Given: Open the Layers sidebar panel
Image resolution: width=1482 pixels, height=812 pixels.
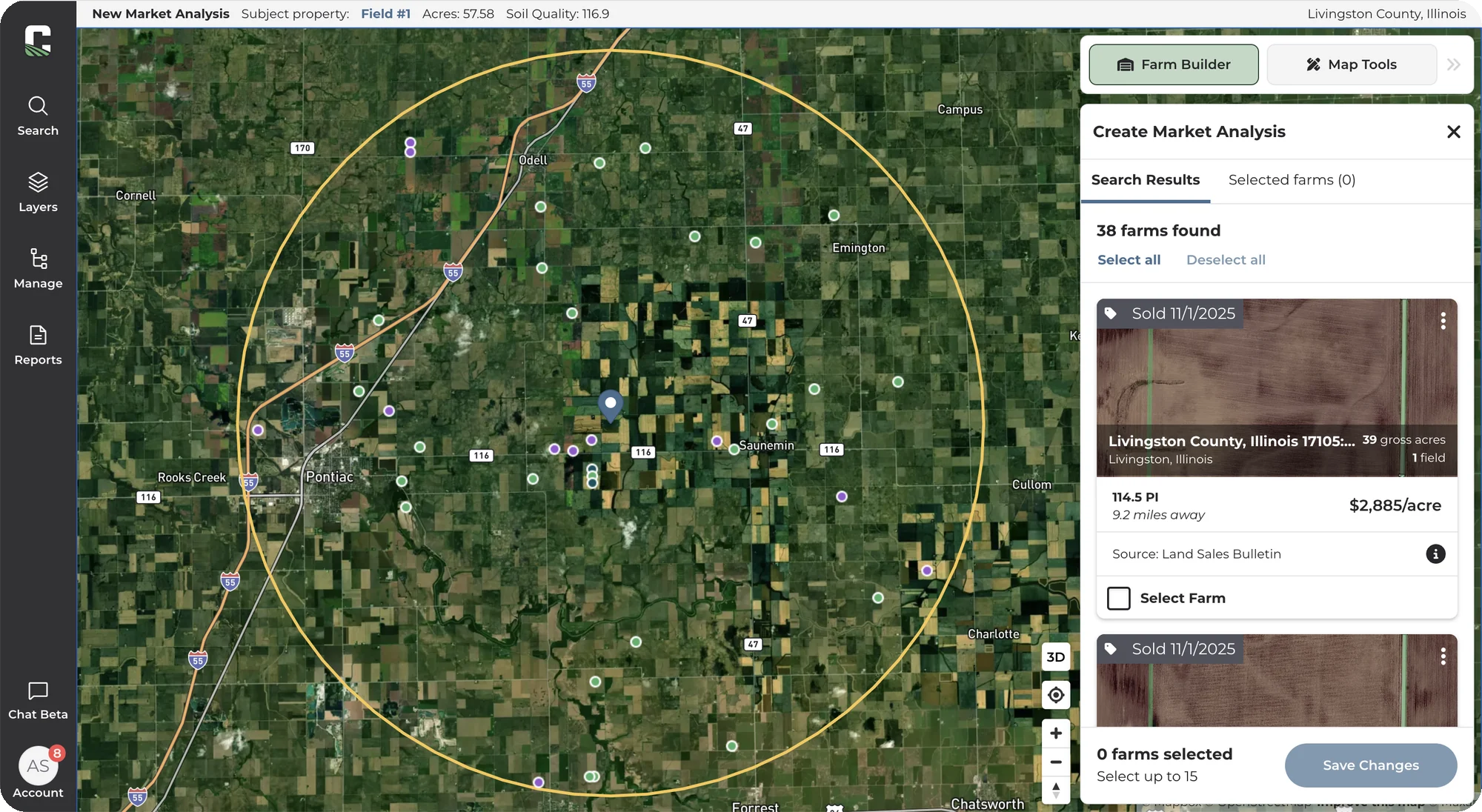Looking at the screenshot, I should click(x=38, y=193).
